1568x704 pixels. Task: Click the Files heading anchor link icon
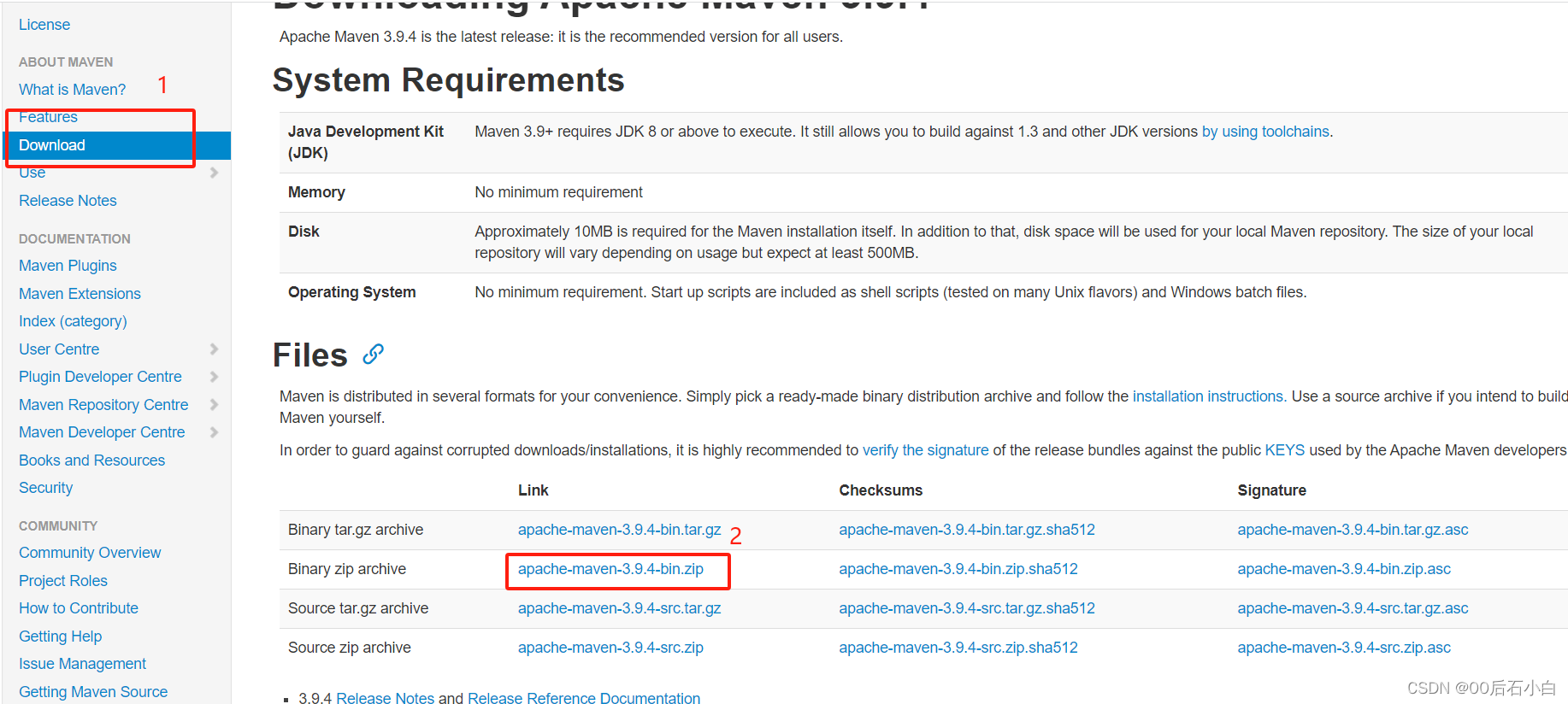point(373,354)
